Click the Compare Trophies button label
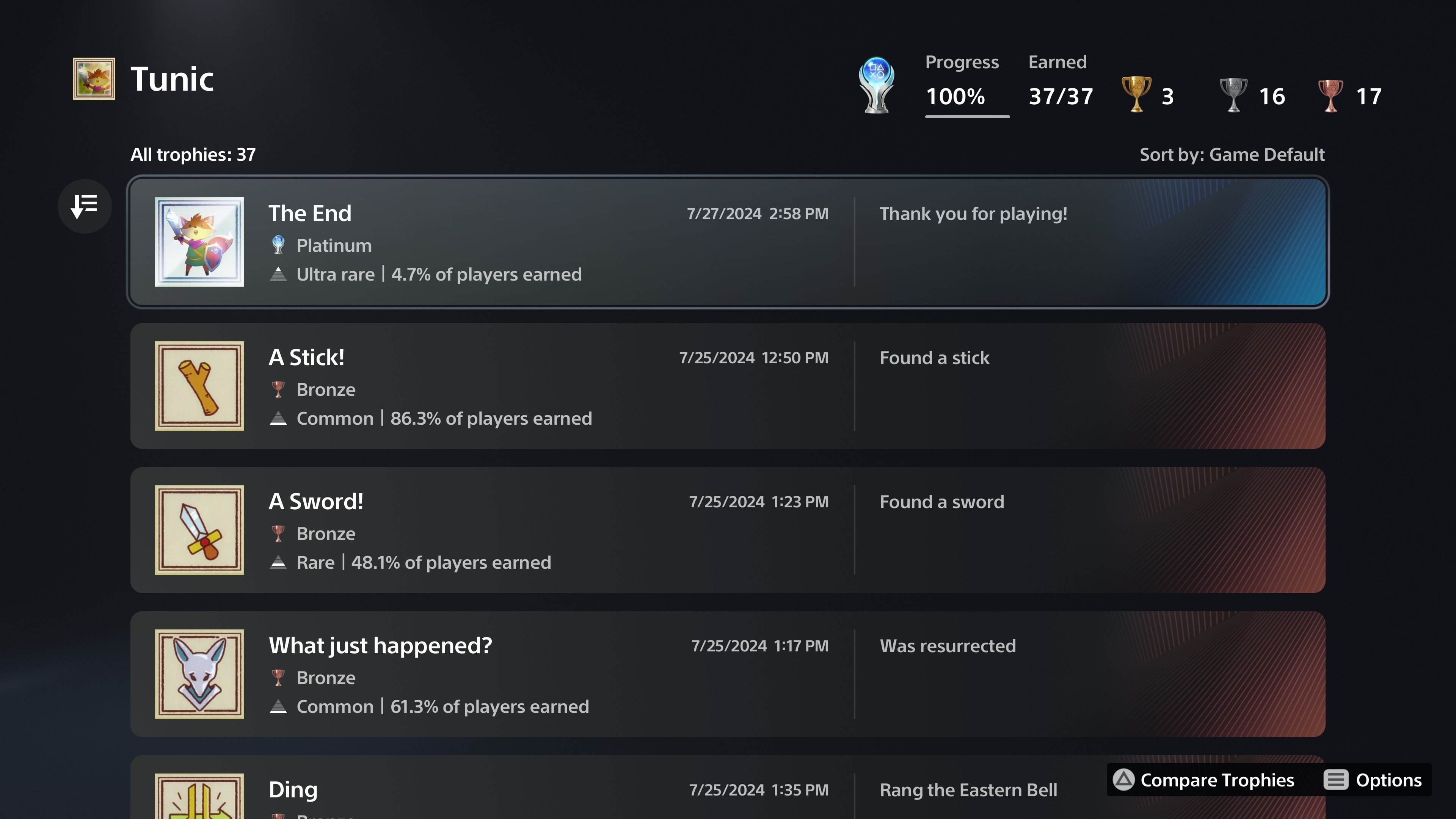 (x=1217, y=780)
